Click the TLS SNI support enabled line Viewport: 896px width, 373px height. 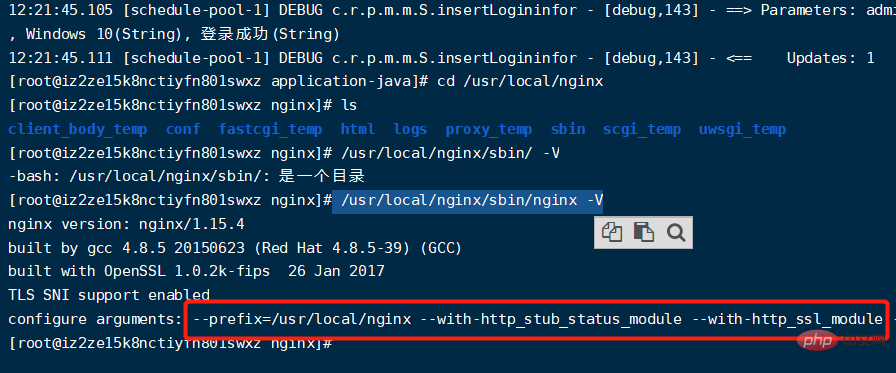point(109,295)
